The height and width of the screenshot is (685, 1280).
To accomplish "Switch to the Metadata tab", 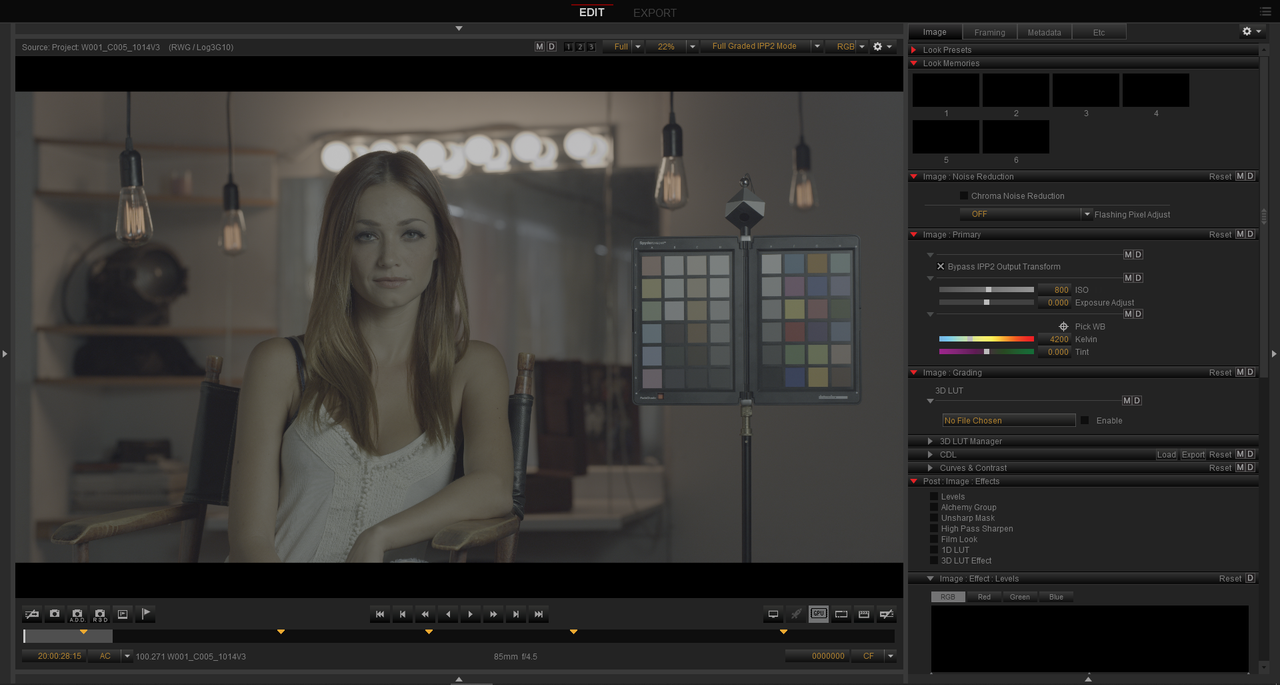I will click(1044, 32).
